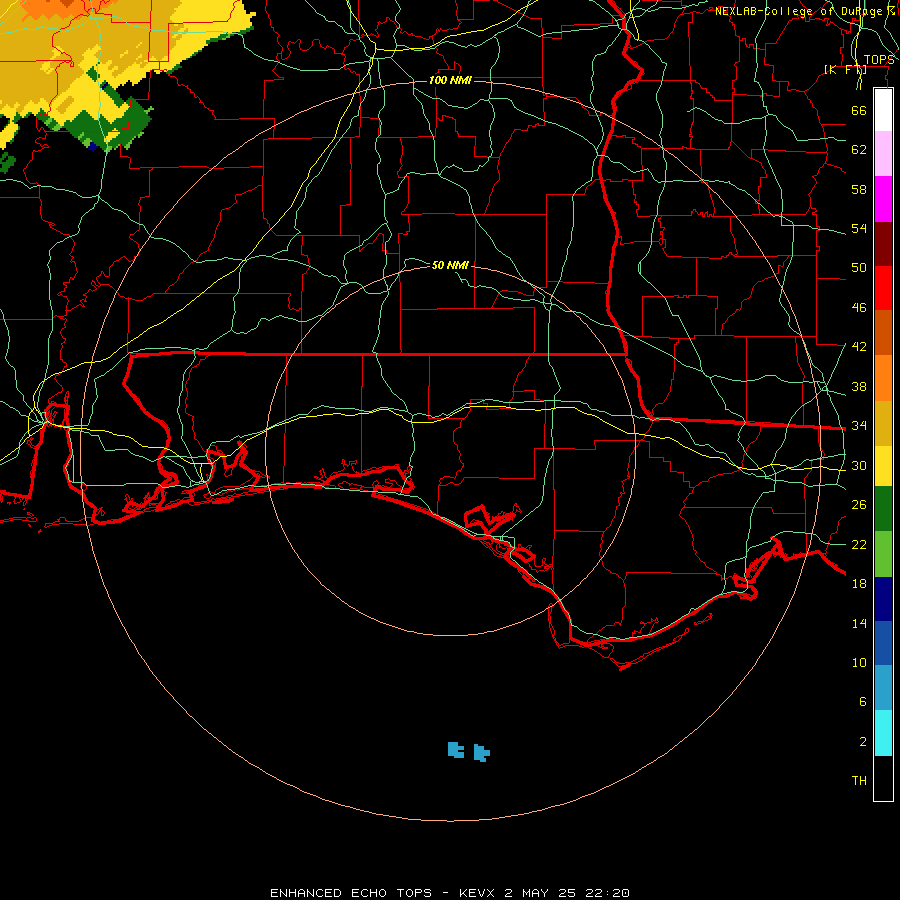Image resolution: width=900 pixels, height=900 pixels.
Task: Click the "TOPS" legend heading
Action: click(x=879, y=60)
